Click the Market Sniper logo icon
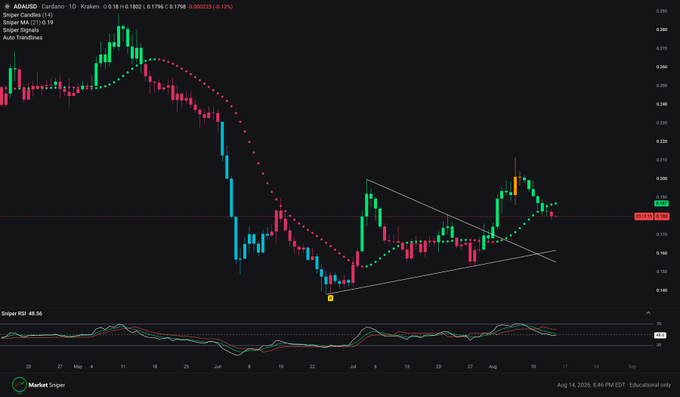The image size is (680, 397). 19,384
